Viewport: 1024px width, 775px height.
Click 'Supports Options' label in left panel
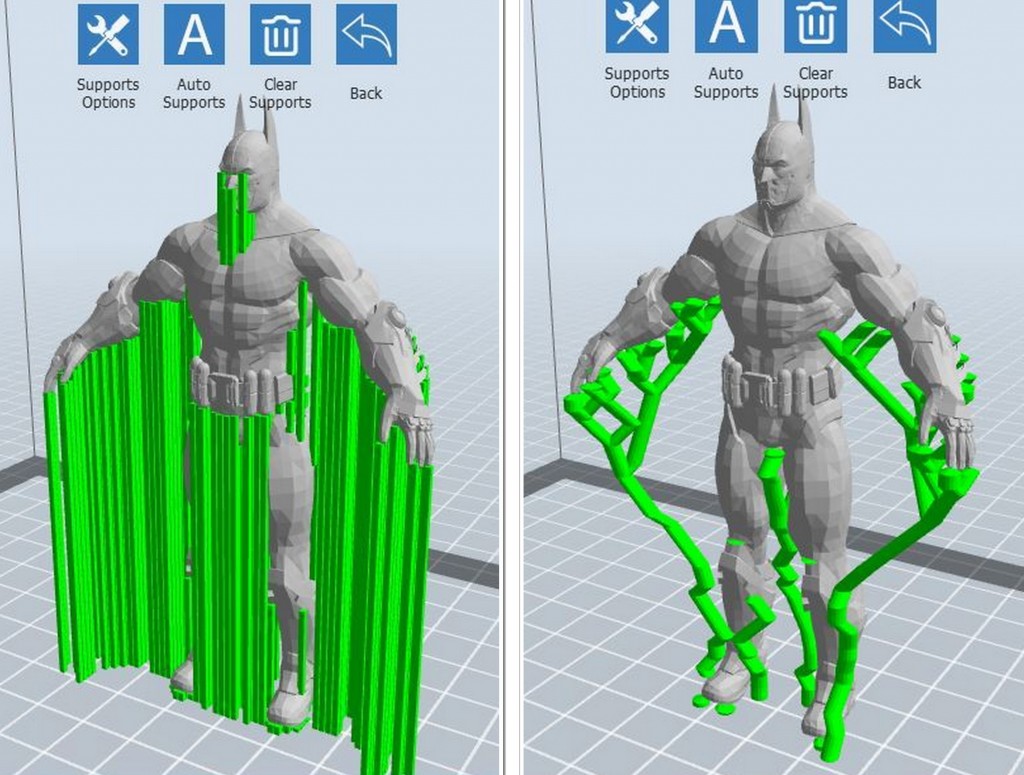pyautogui.click(x=108, y=93)
